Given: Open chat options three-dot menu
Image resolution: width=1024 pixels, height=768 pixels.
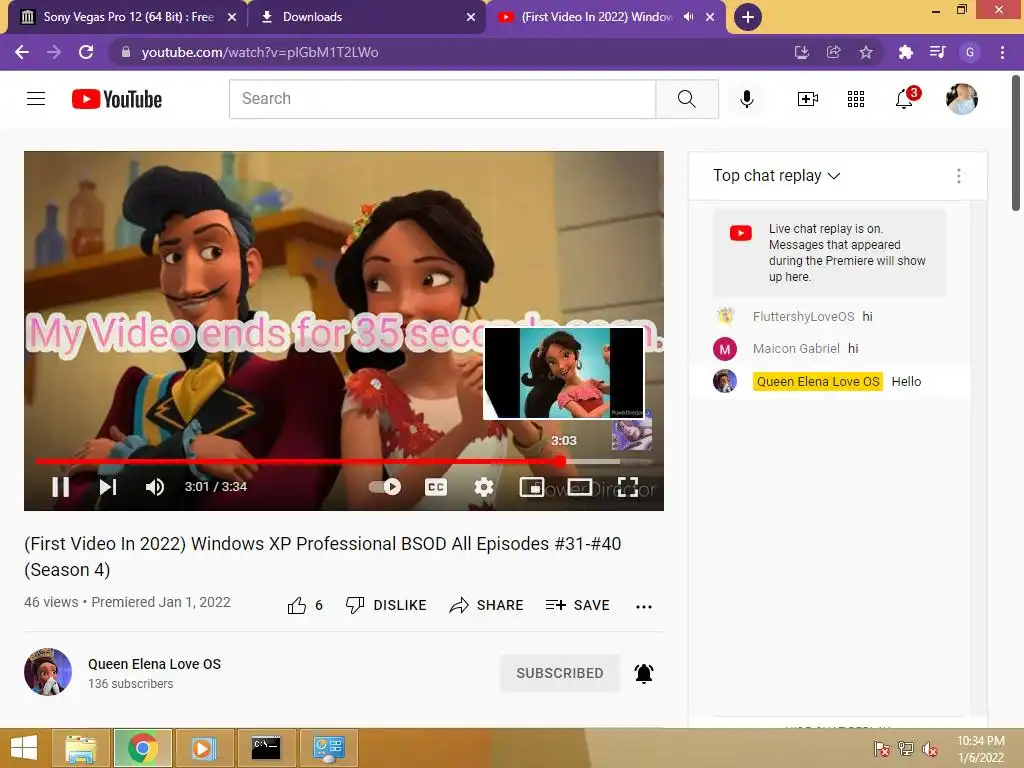Looking at the screenshot, I should pyautogui.click(x=959, y=176).
